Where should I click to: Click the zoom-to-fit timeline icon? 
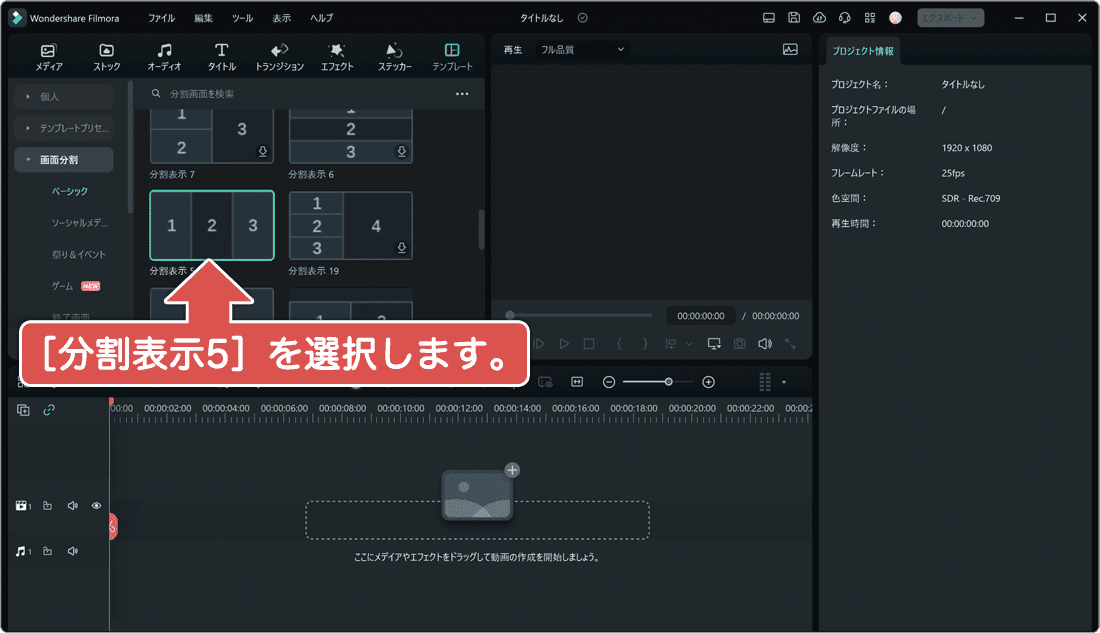click(x=577, y=382)
